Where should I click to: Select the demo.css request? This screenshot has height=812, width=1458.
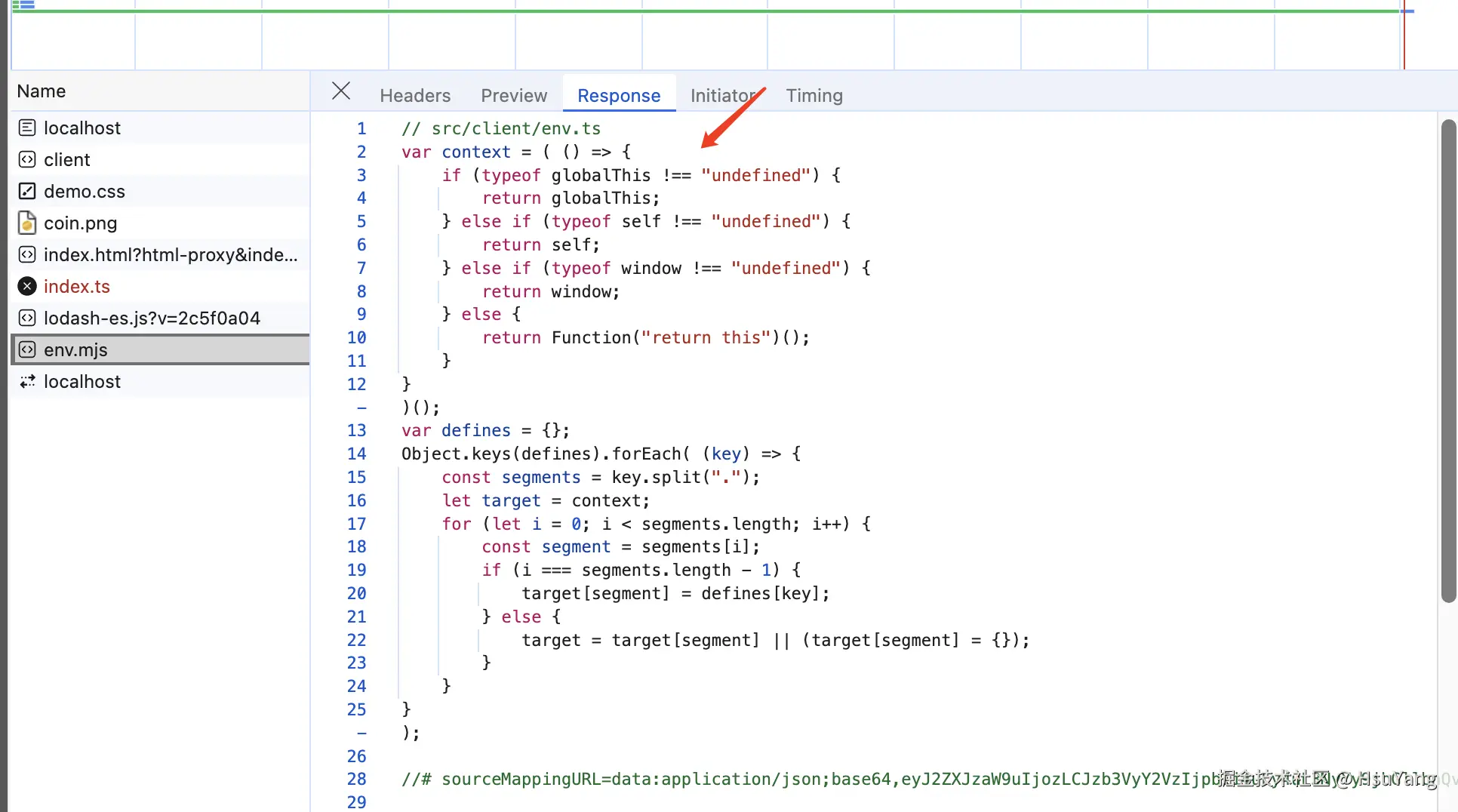(160, 191)
